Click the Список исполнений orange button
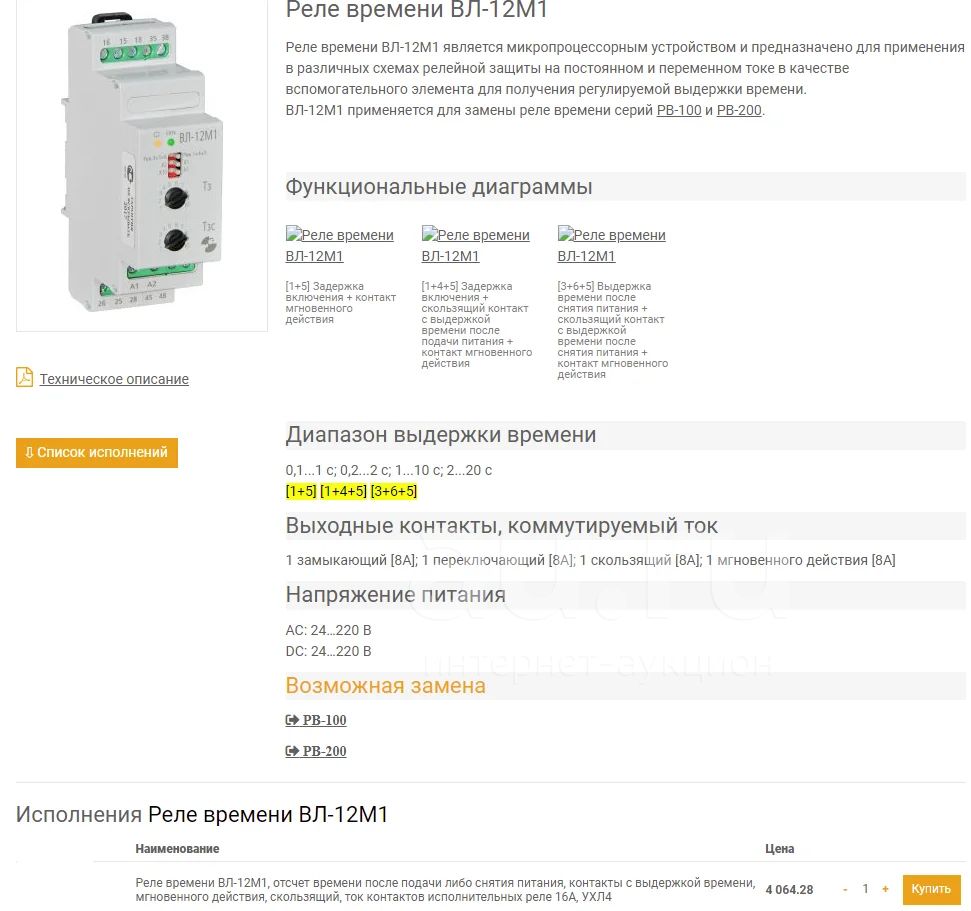 [x=97, y=453]
